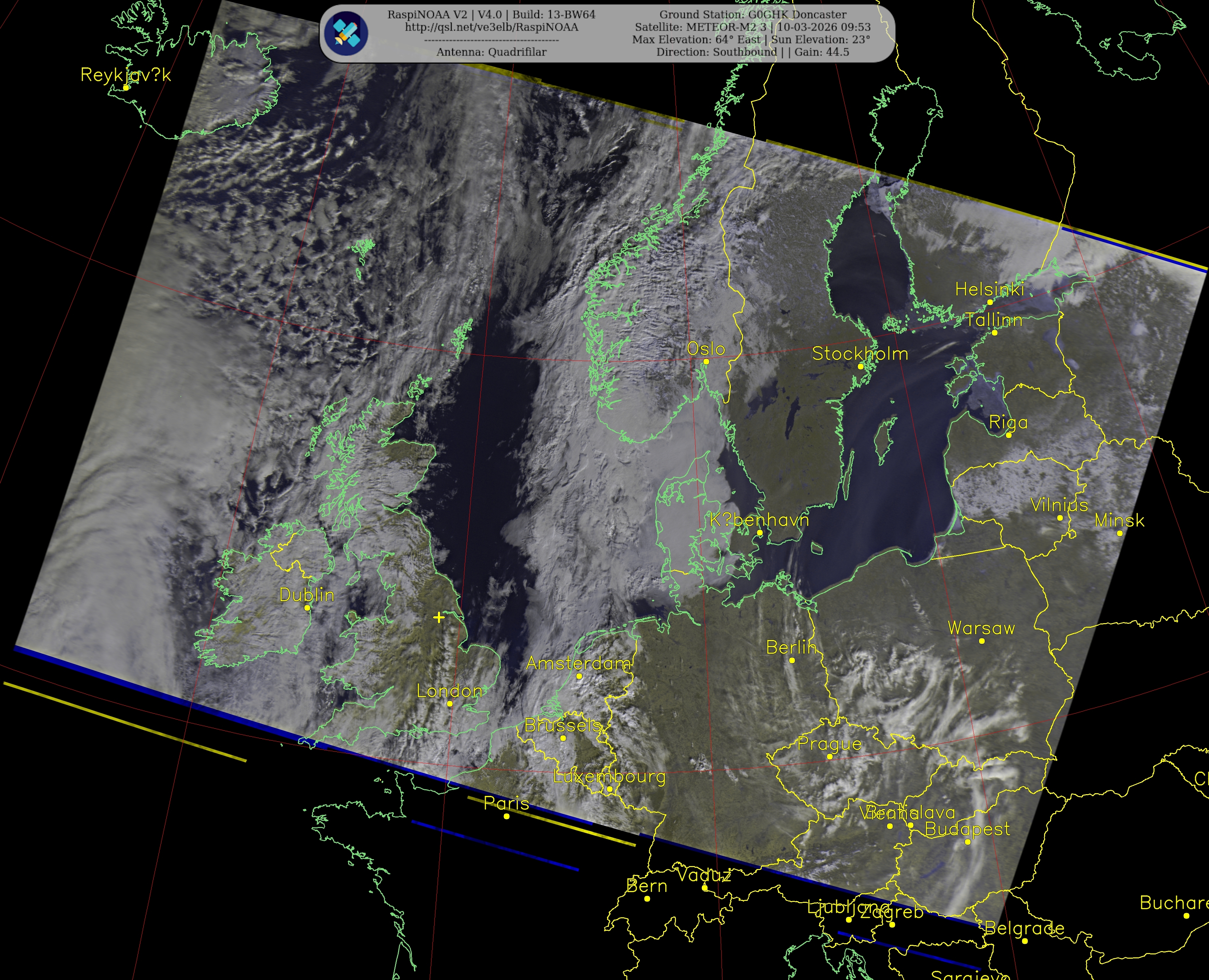The height and width of the screenshot is (980, 1209).
Task: Click the yellow ground station cross marker
Action: coord(439,618)
